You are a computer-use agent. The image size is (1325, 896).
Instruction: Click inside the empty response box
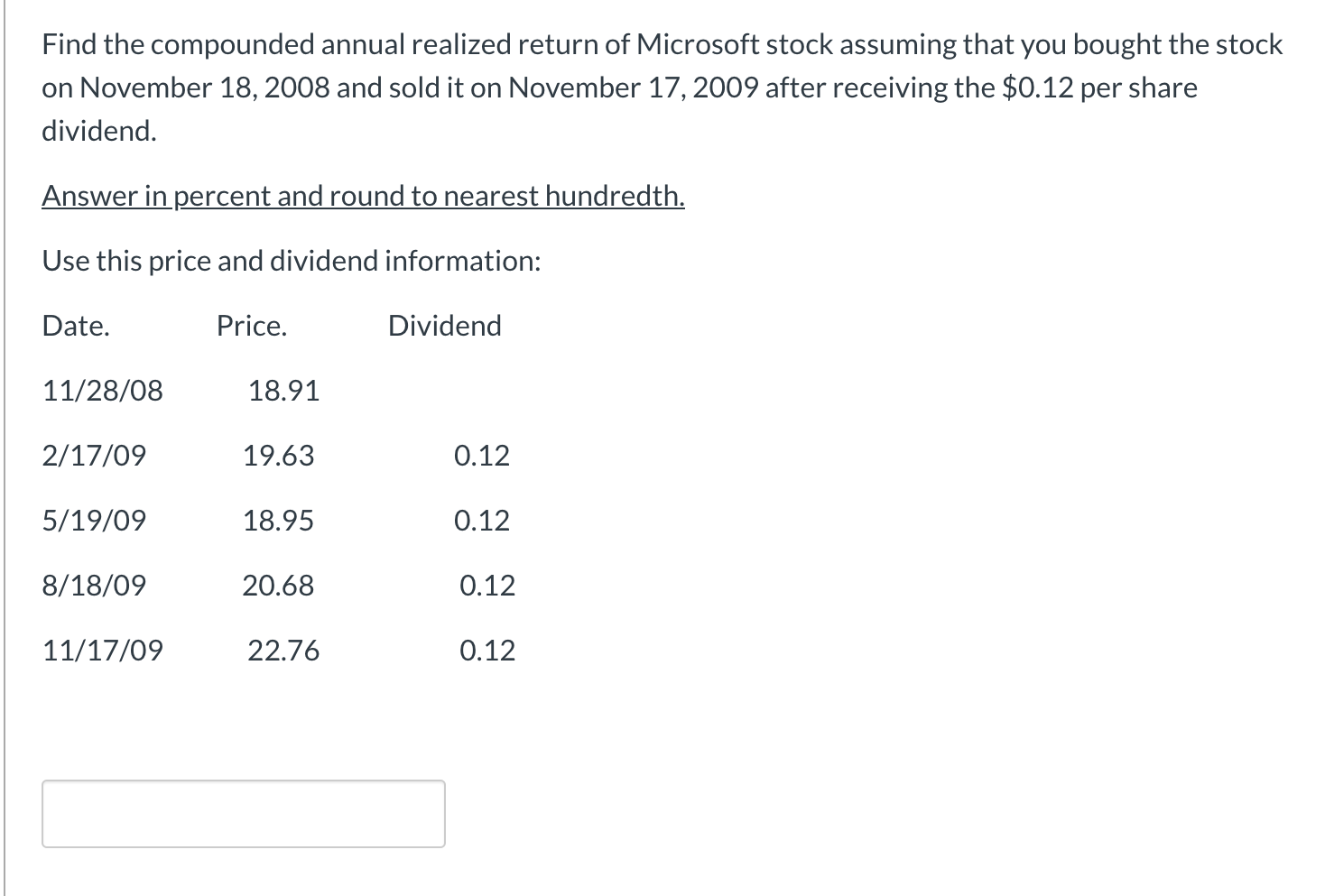[x=242, y=813]
